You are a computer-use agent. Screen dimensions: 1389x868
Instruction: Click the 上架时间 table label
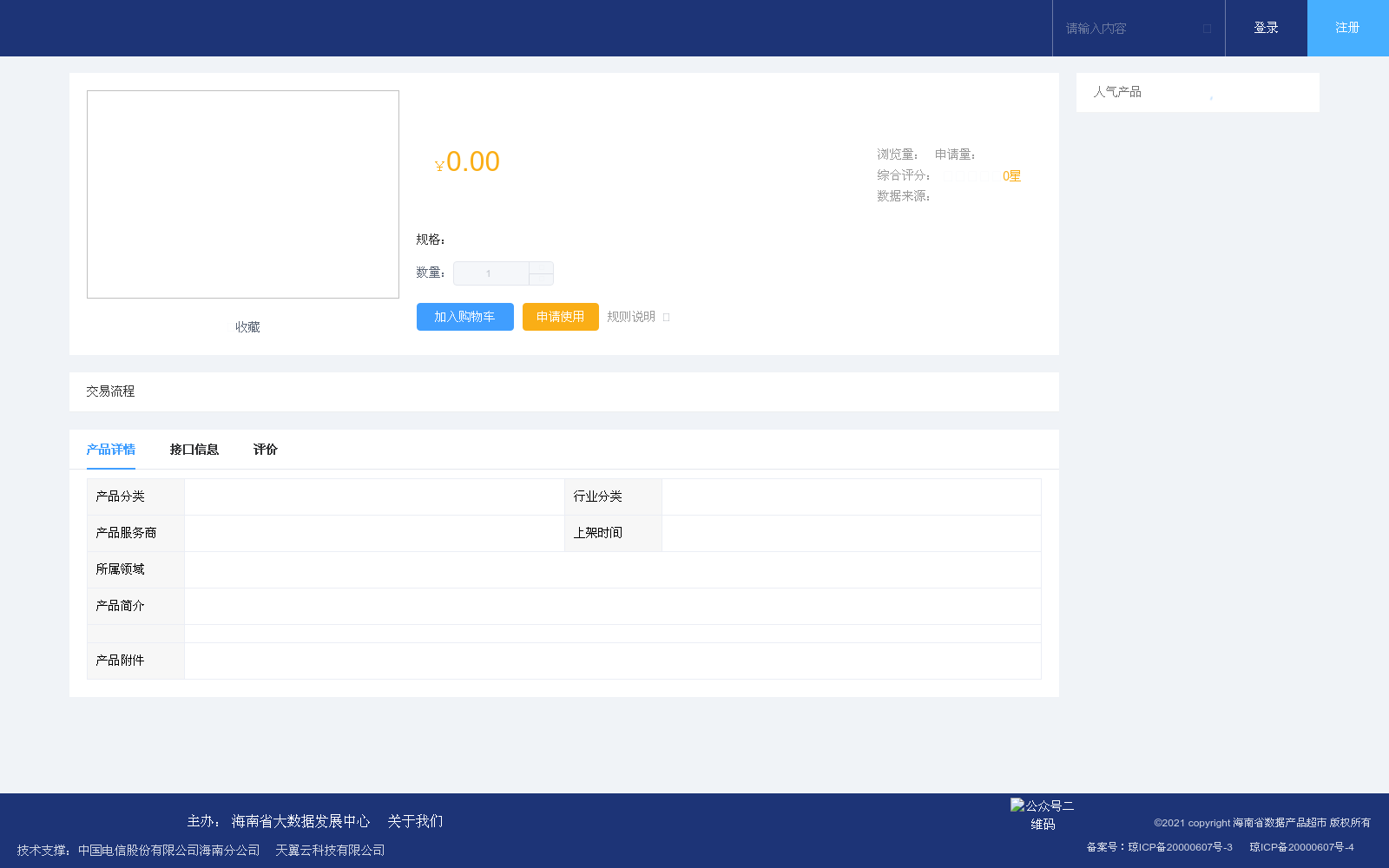pyautogui.click(x=597, y=533)
